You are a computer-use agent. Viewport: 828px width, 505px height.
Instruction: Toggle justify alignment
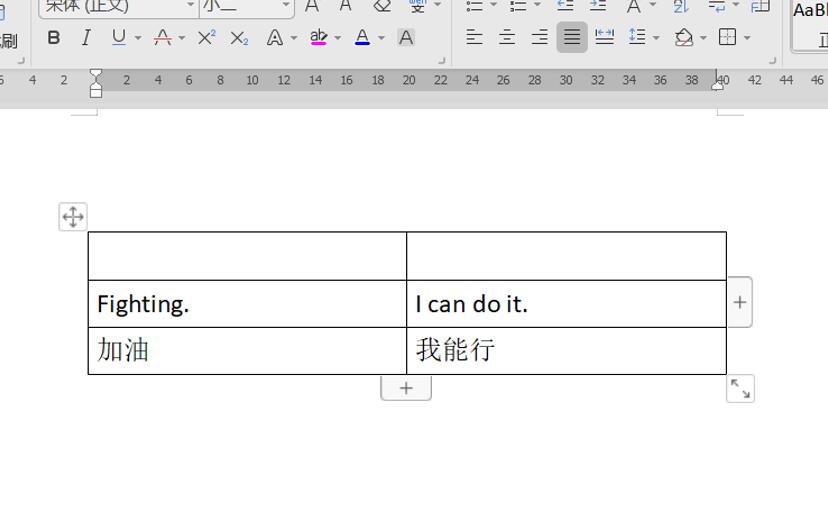572,37
